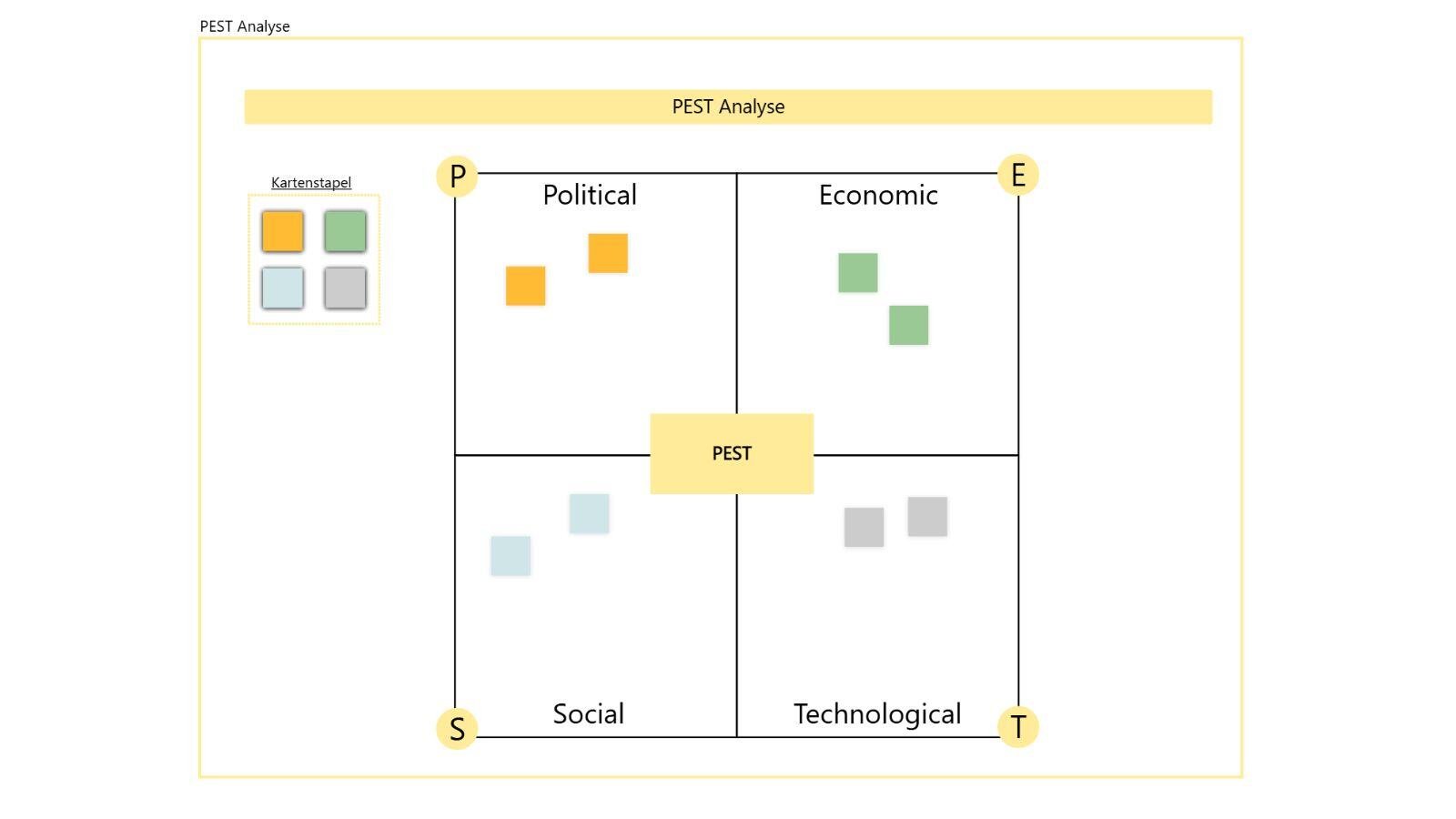Image resolution: width=1456 pixels, height=819 pixels.
Task: Select the upper orange note in Political
Action: pyautogui.click(x=608, y=253)
